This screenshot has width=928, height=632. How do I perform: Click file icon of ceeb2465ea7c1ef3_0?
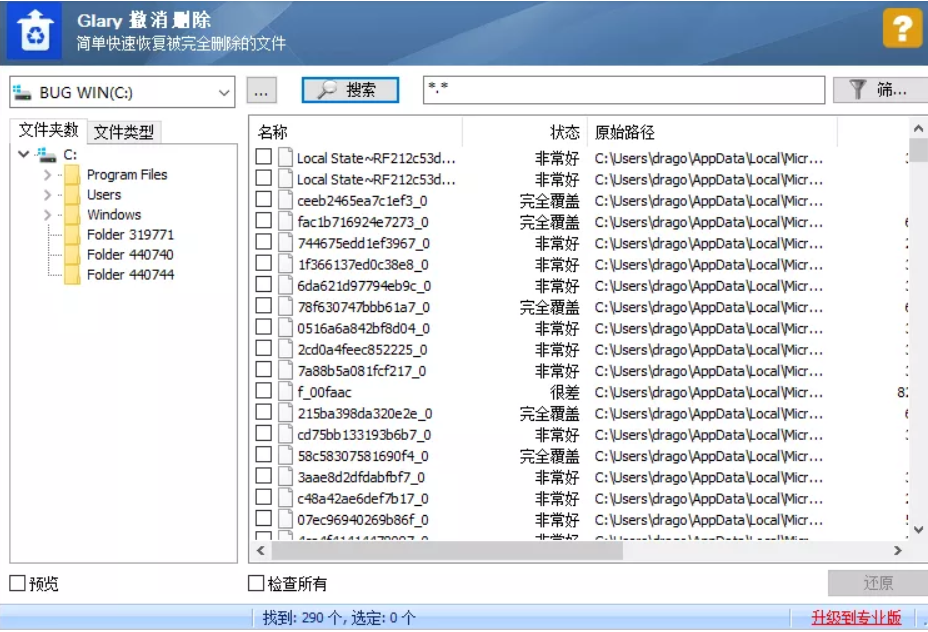coord(285,200)
